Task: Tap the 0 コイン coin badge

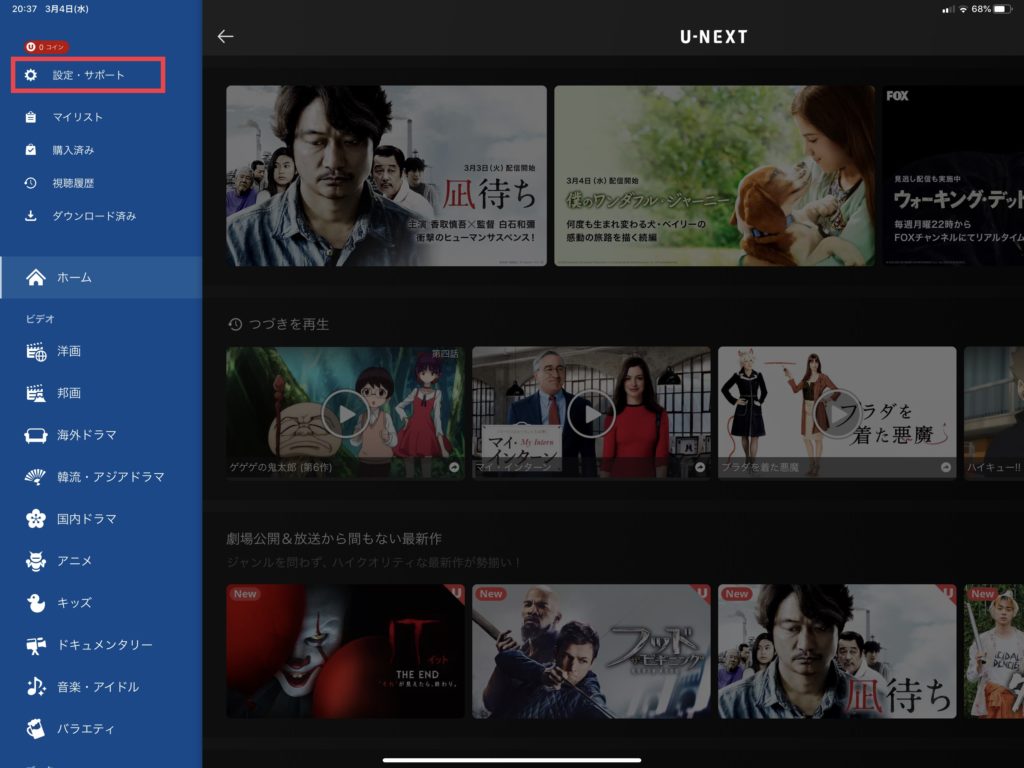Action: 46,47
